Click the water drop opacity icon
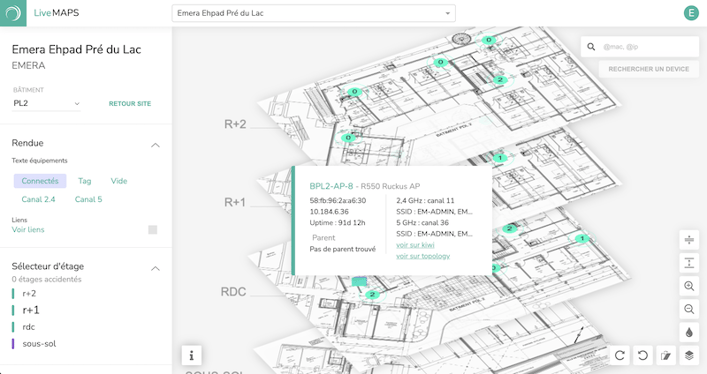 pos(689,332)
